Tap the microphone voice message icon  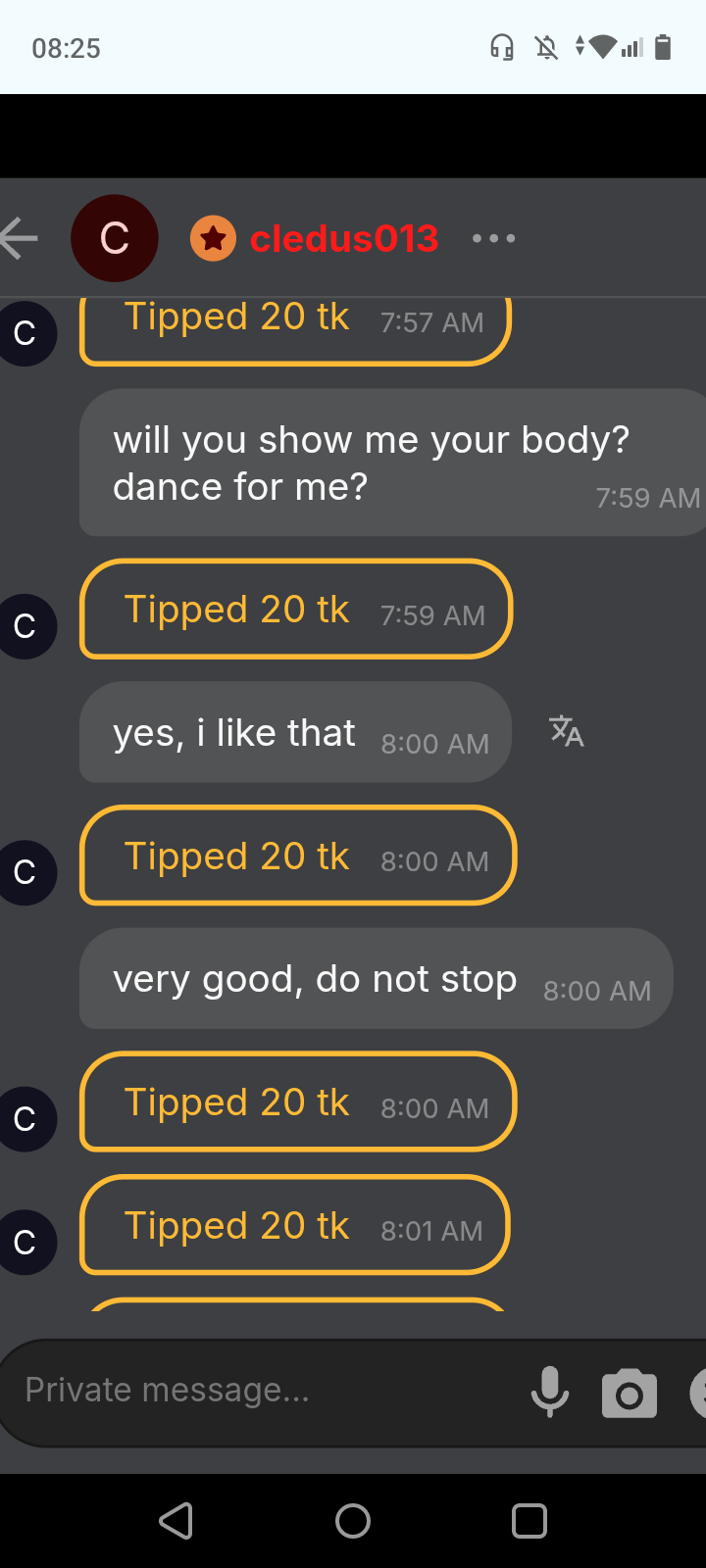549,1392
